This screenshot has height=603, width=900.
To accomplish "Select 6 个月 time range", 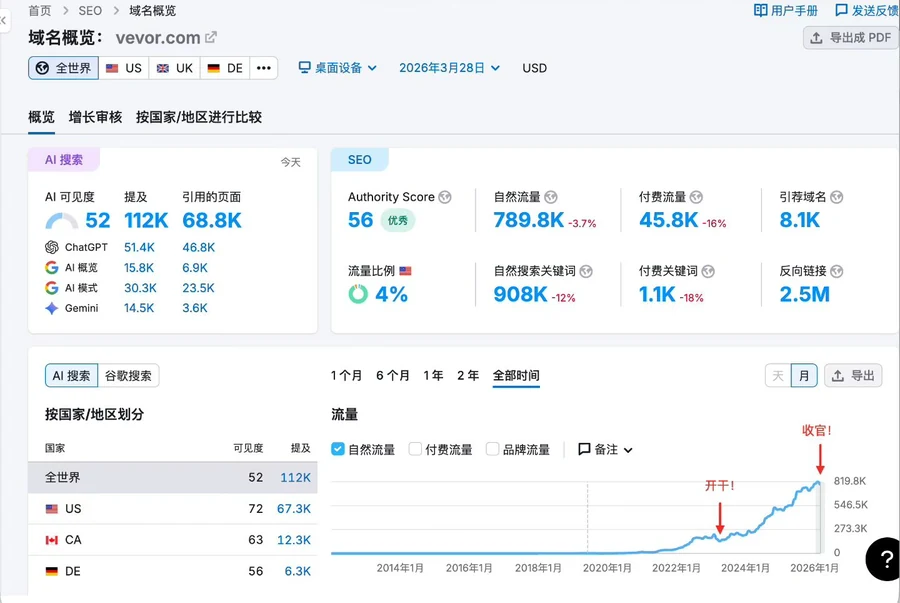I will coord(393,376).
